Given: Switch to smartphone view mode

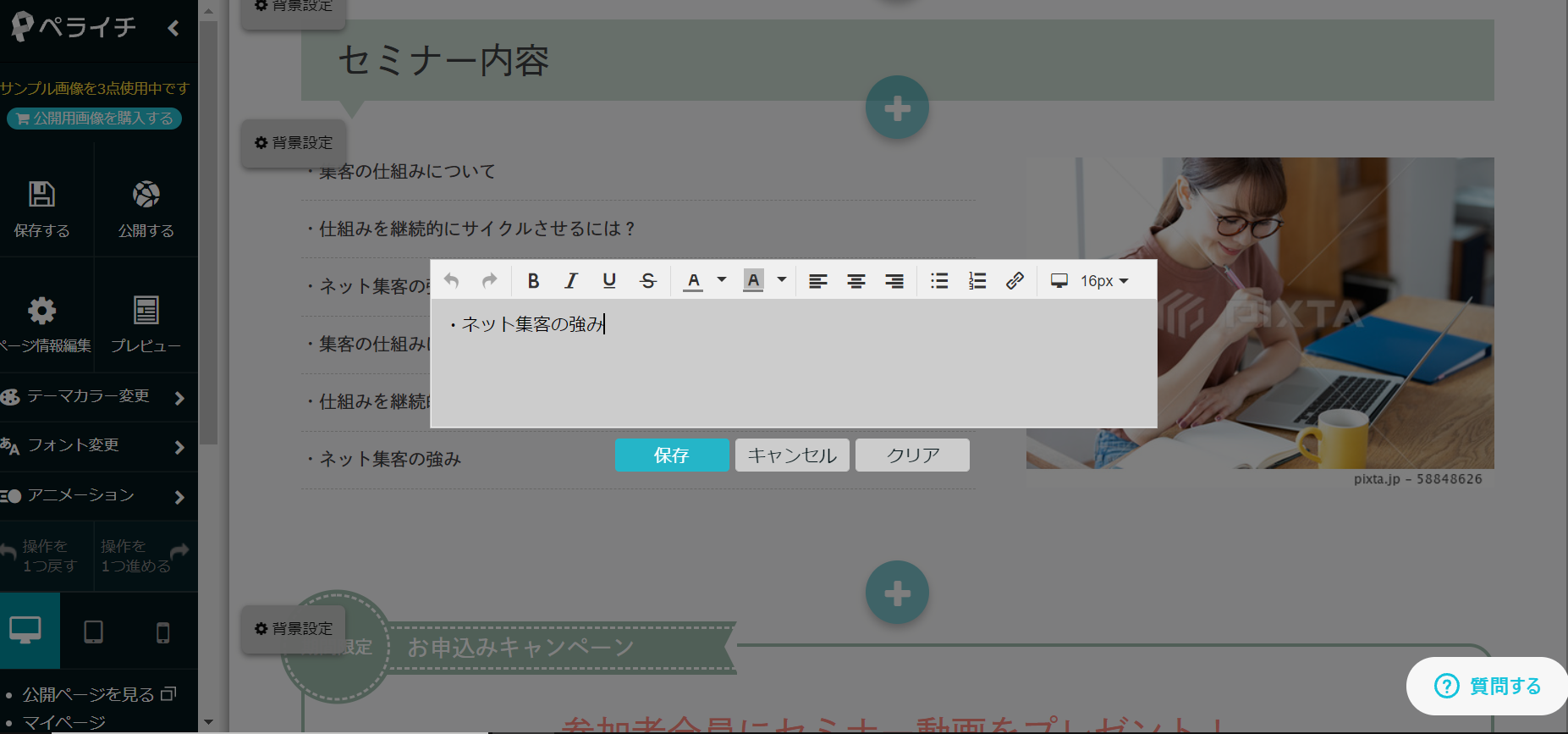Looking at the screenshot, I should pyautogui.click(x=163, y=632).
